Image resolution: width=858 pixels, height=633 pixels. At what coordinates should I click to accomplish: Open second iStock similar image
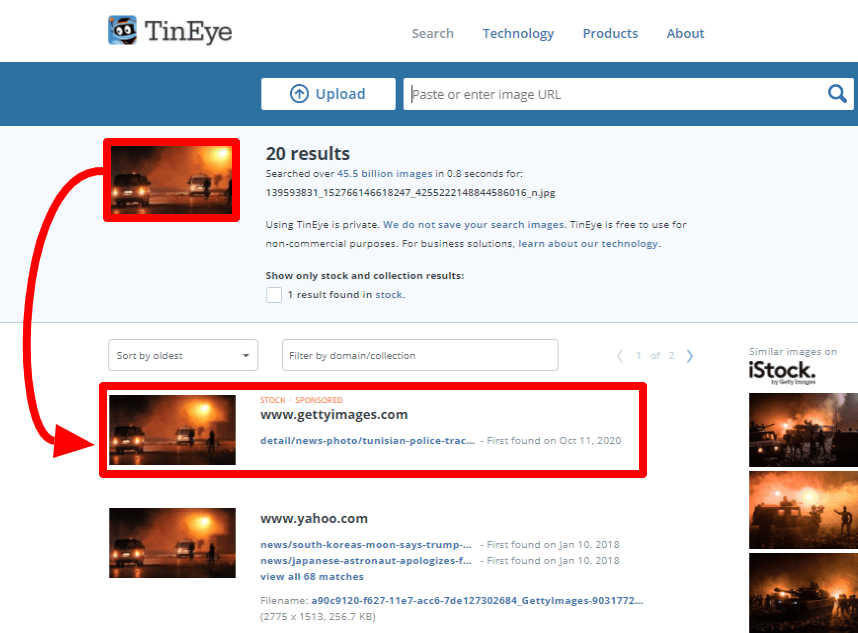pos(803,510)
